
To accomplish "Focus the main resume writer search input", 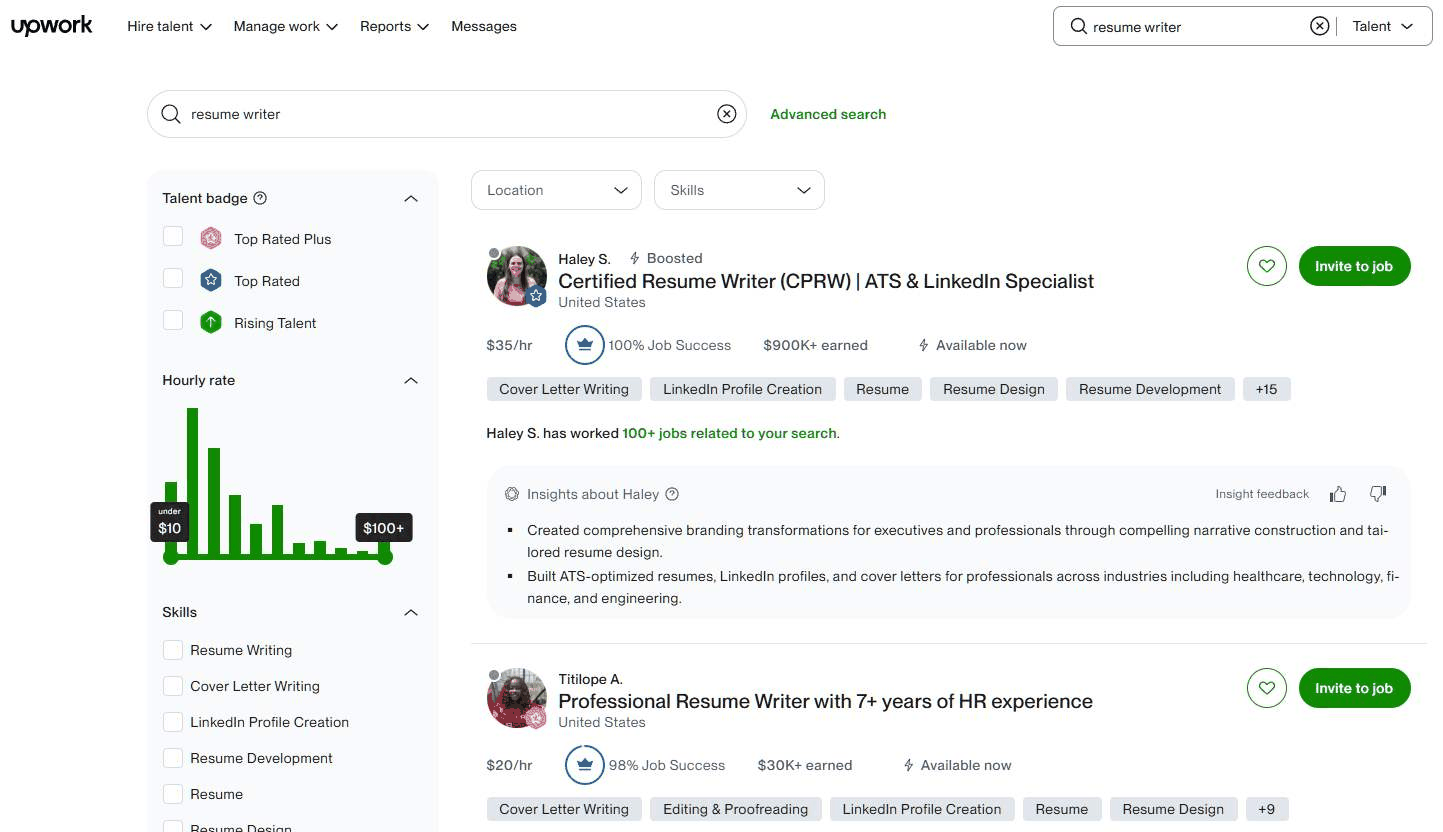I will pos(447,114).
